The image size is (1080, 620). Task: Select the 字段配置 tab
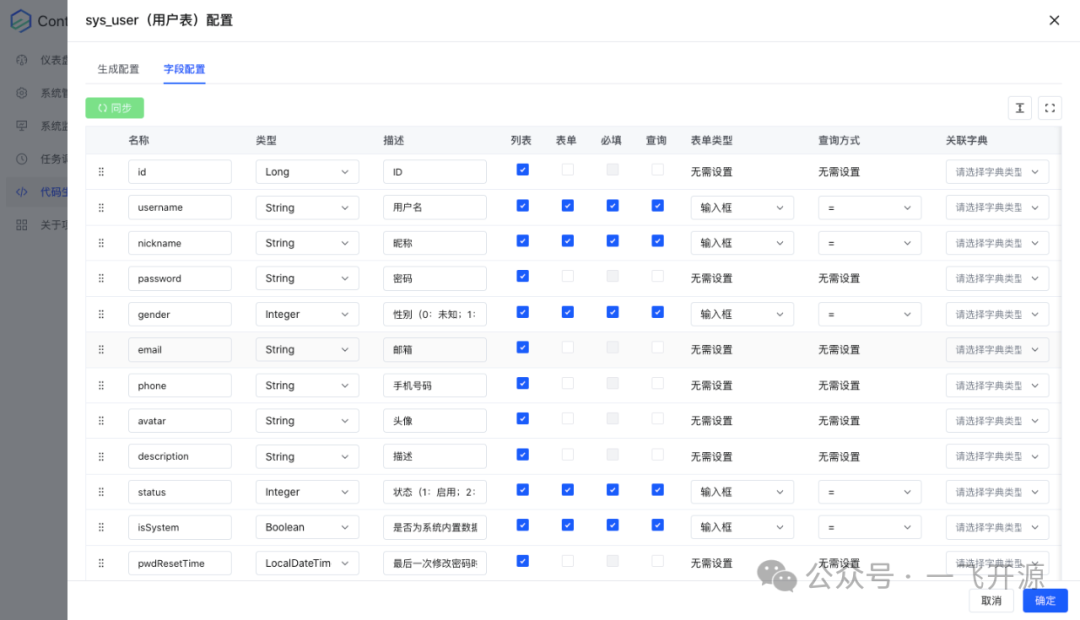(x=186, y=69)
